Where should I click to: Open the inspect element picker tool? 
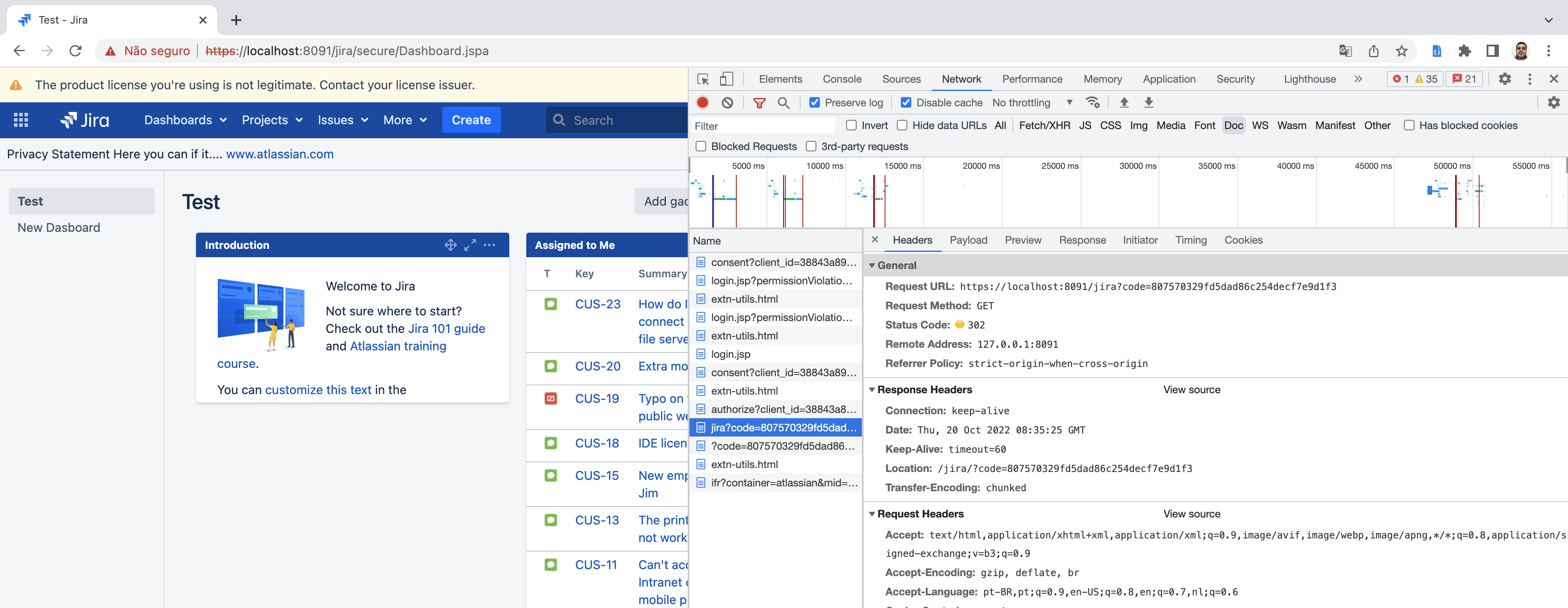(x=703, y=79)
